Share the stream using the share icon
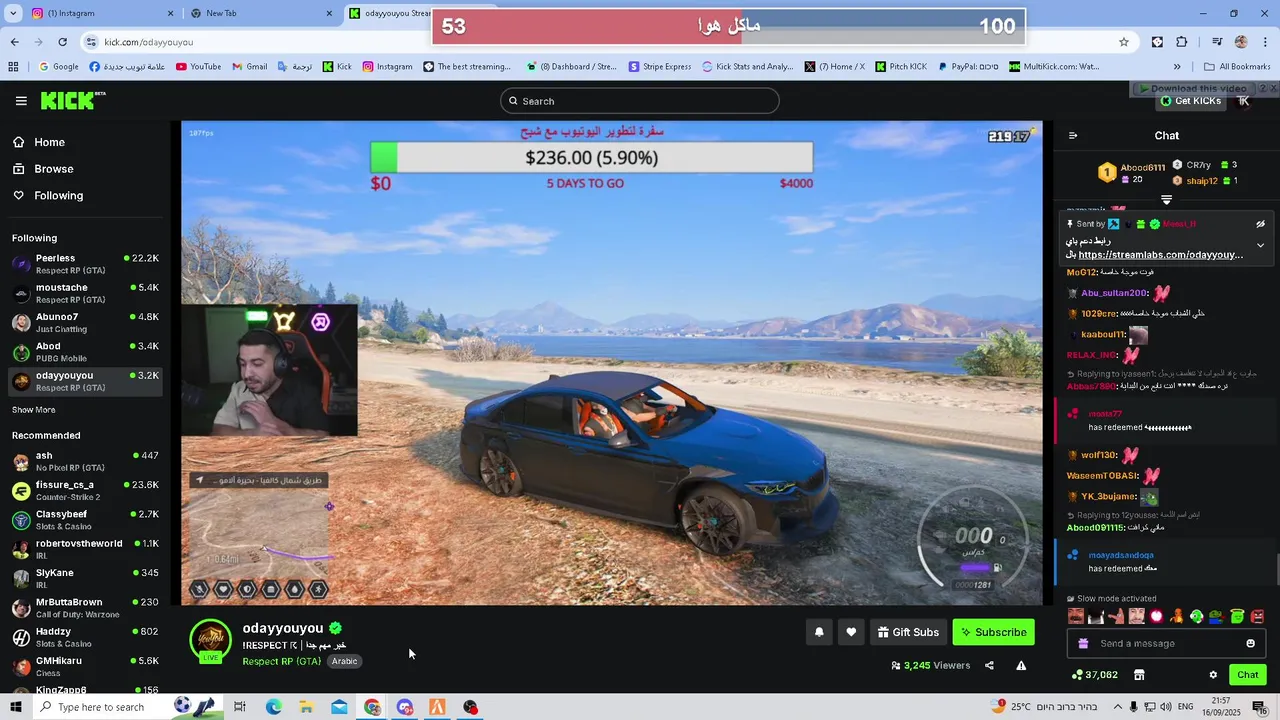Screen dimensions: 1280x720 tap(989, 666)
